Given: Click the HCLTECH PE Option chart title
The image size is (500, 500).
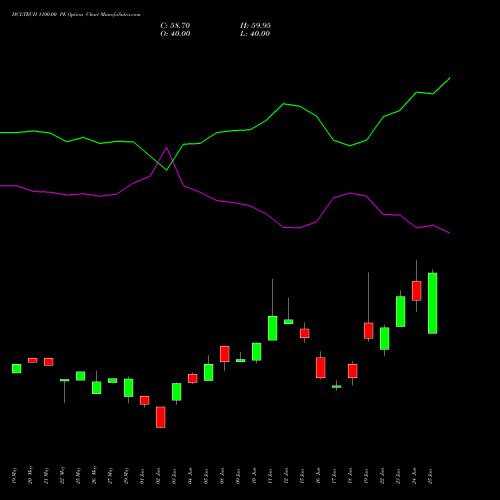Looking at the screenshot, I should point(76,15).
